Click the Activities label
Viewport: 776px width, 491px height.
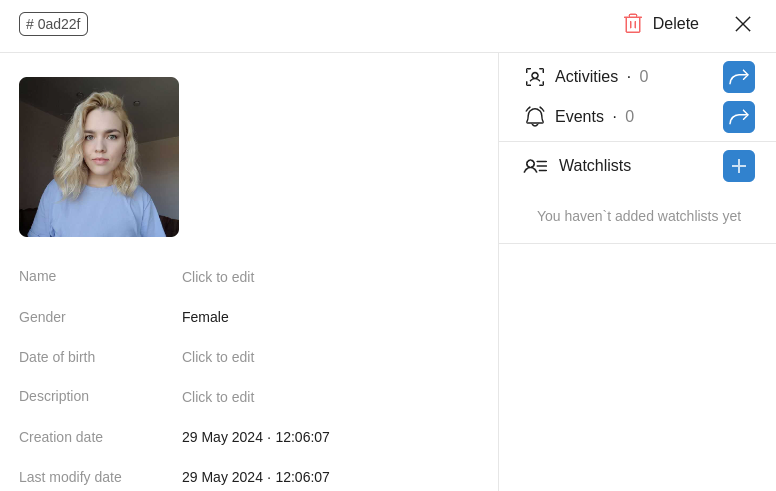tap(586, 77)
